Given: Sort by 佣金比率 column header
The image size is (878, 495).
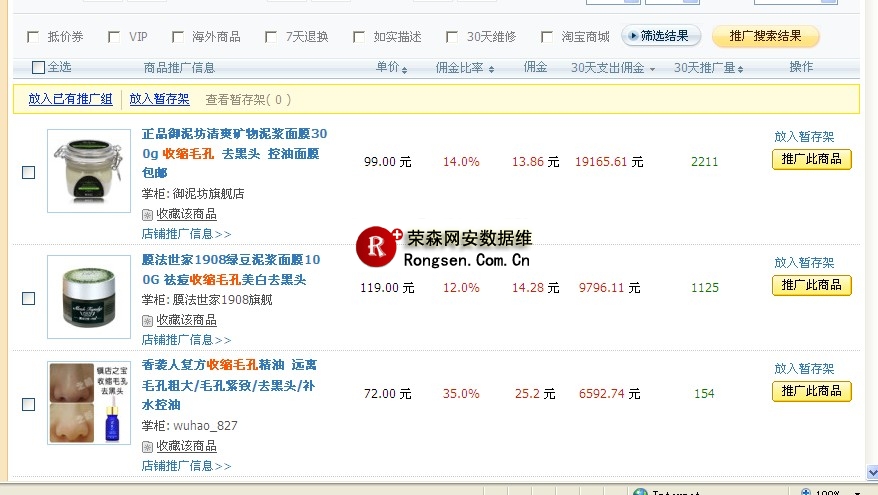Looking at the screenshot, I should click(465, 68).
